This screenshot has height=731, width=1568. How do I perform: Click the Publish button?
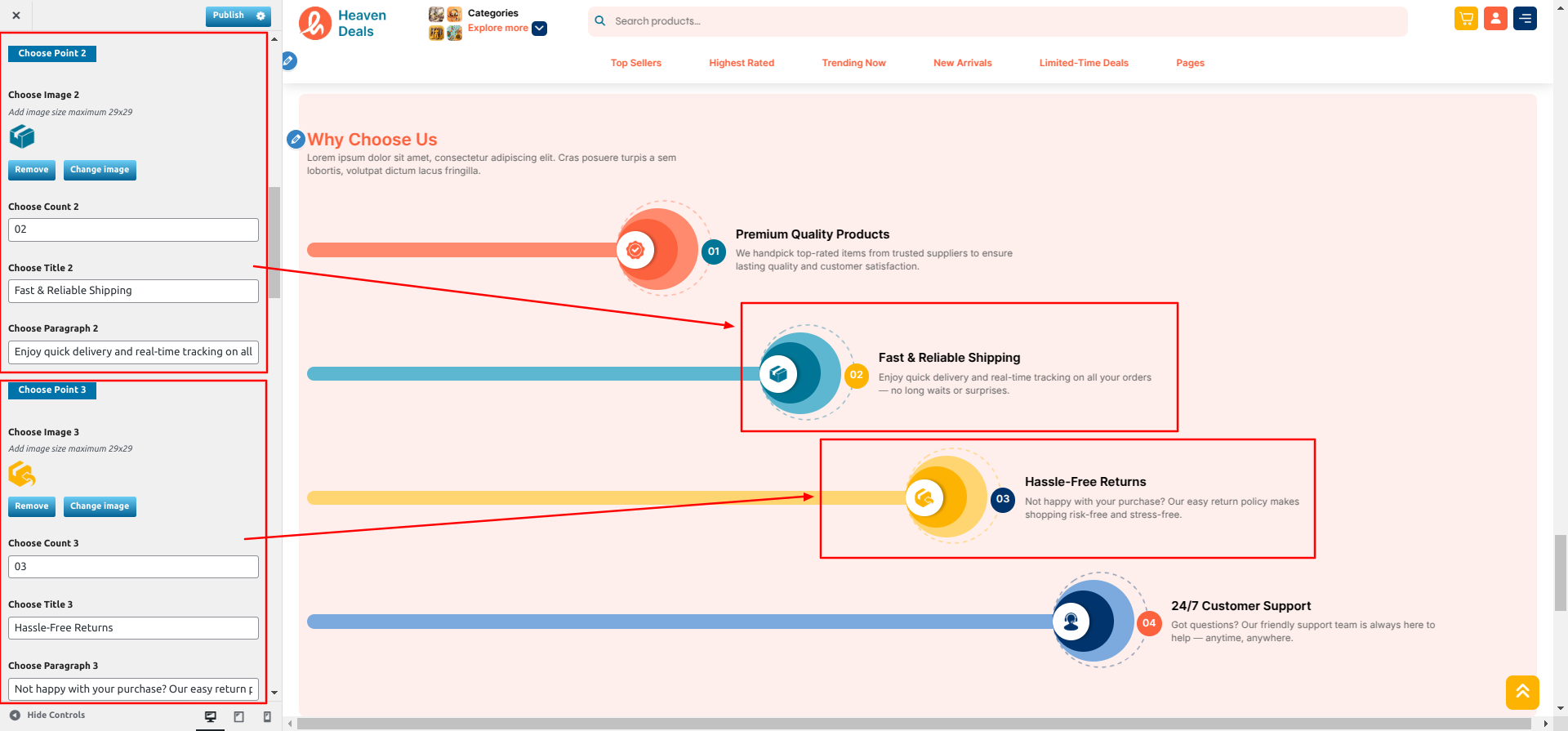pos(228,16)
